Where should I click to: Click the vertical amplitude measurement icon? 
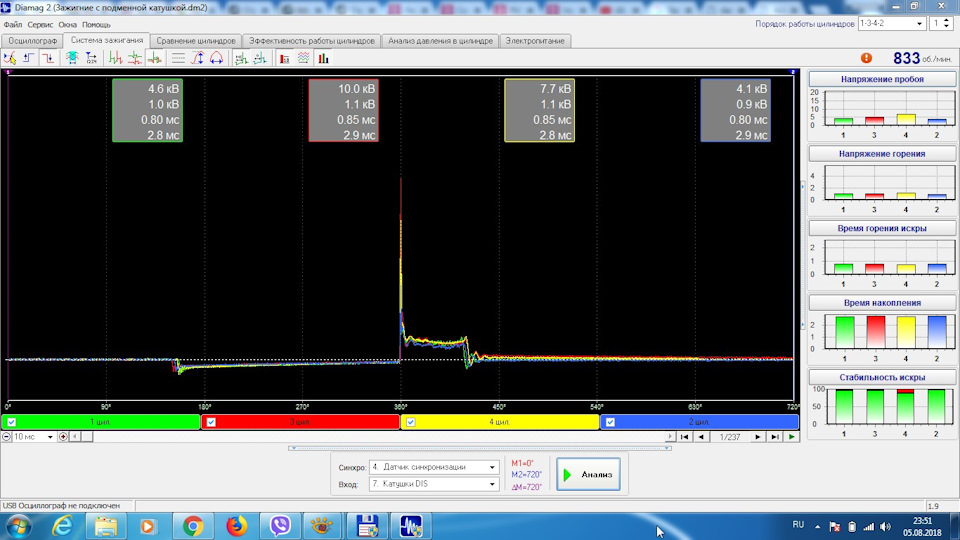click(x=198, y=58)
